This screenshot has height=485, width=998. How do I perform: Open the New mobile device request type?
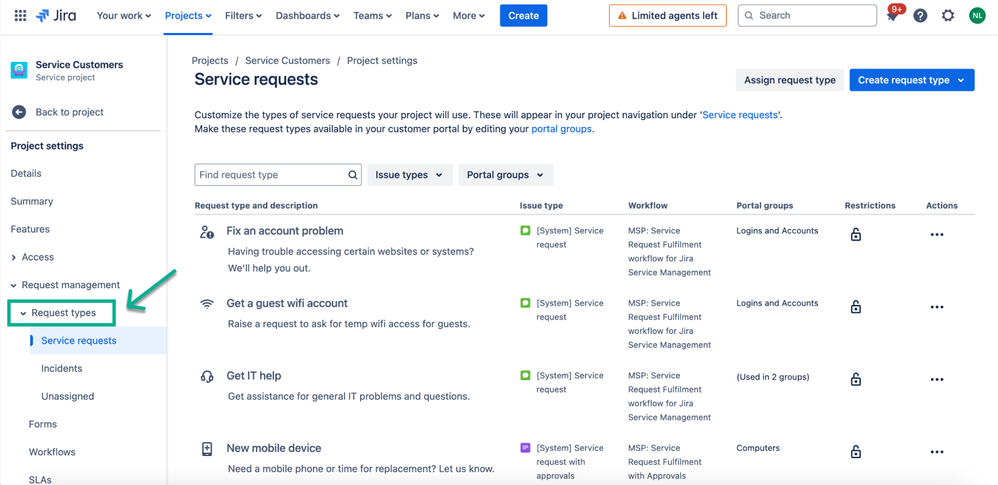274,449
